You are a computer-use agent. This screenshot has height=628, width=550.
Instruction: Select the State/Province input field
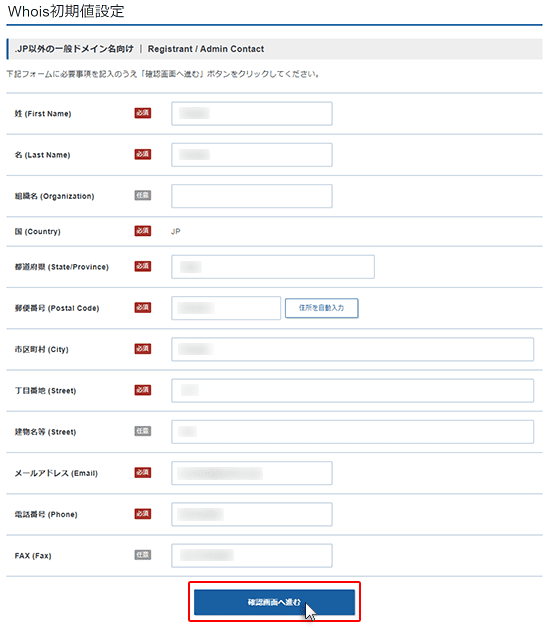(273, 267)
